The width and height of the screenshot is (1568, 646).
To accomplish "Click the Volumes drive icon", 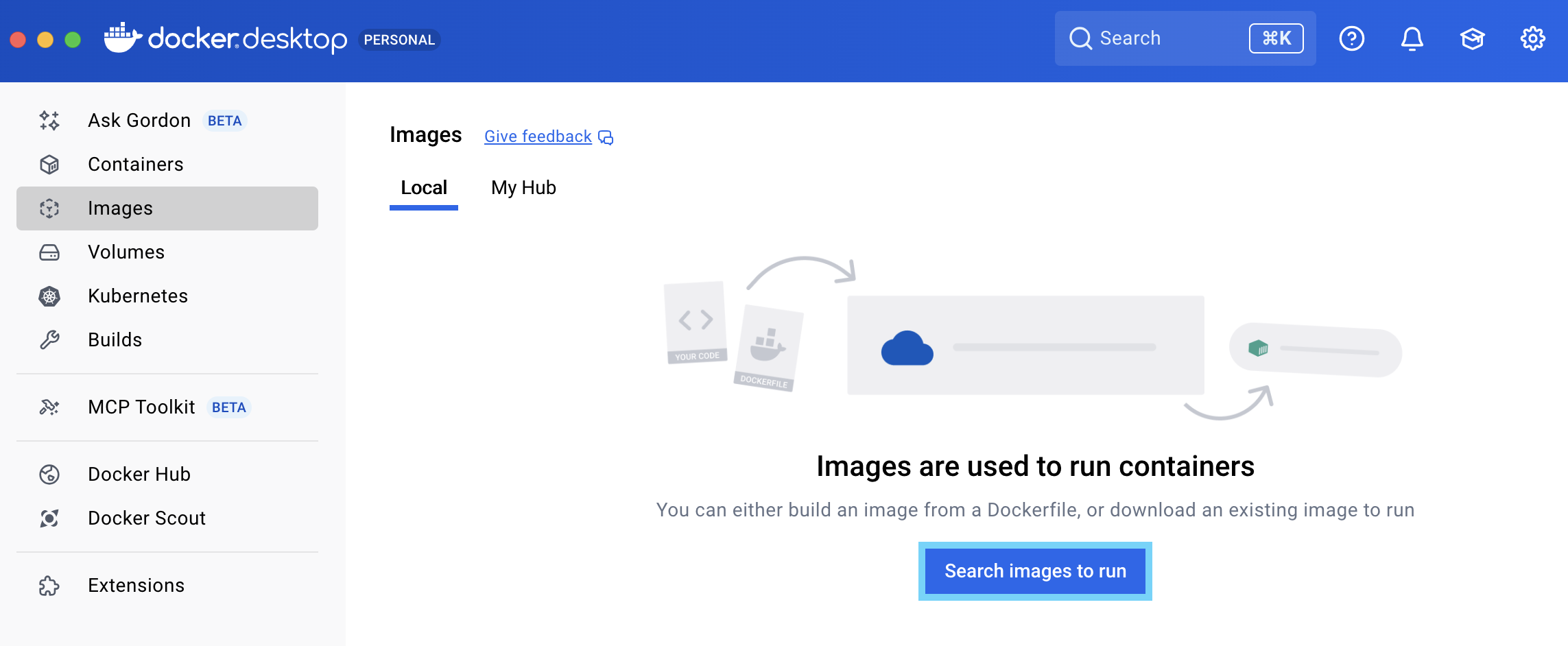I will [49, 252].
